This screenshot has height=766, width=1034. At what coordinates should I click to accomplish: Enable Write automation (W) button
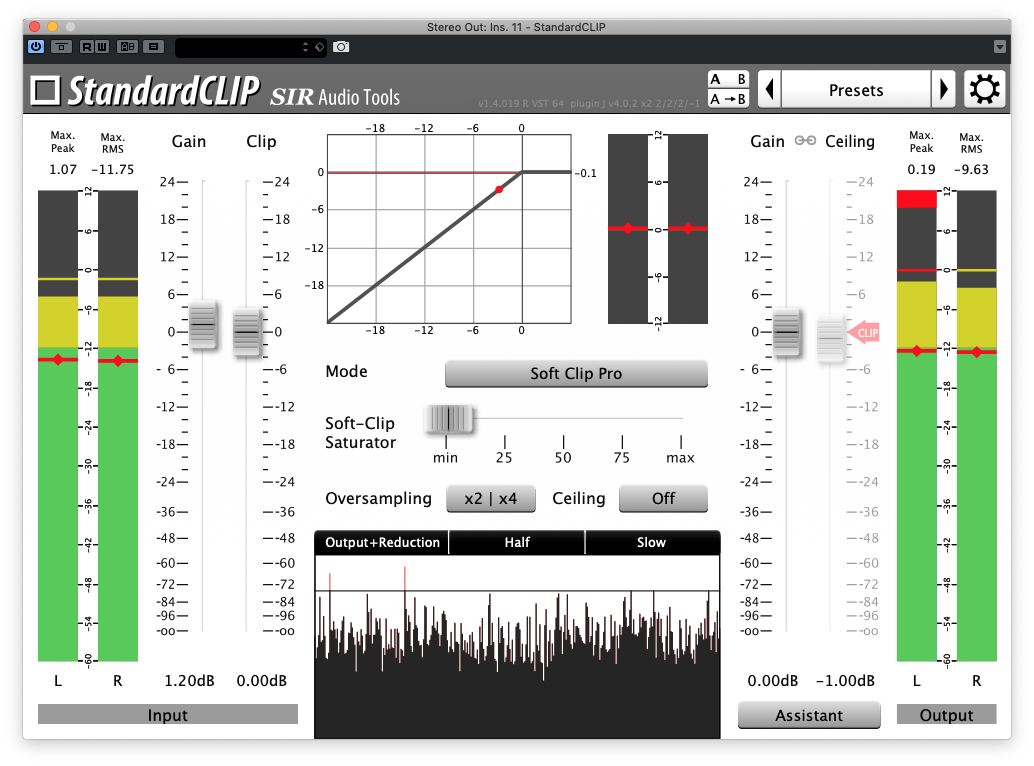point(102,47)
